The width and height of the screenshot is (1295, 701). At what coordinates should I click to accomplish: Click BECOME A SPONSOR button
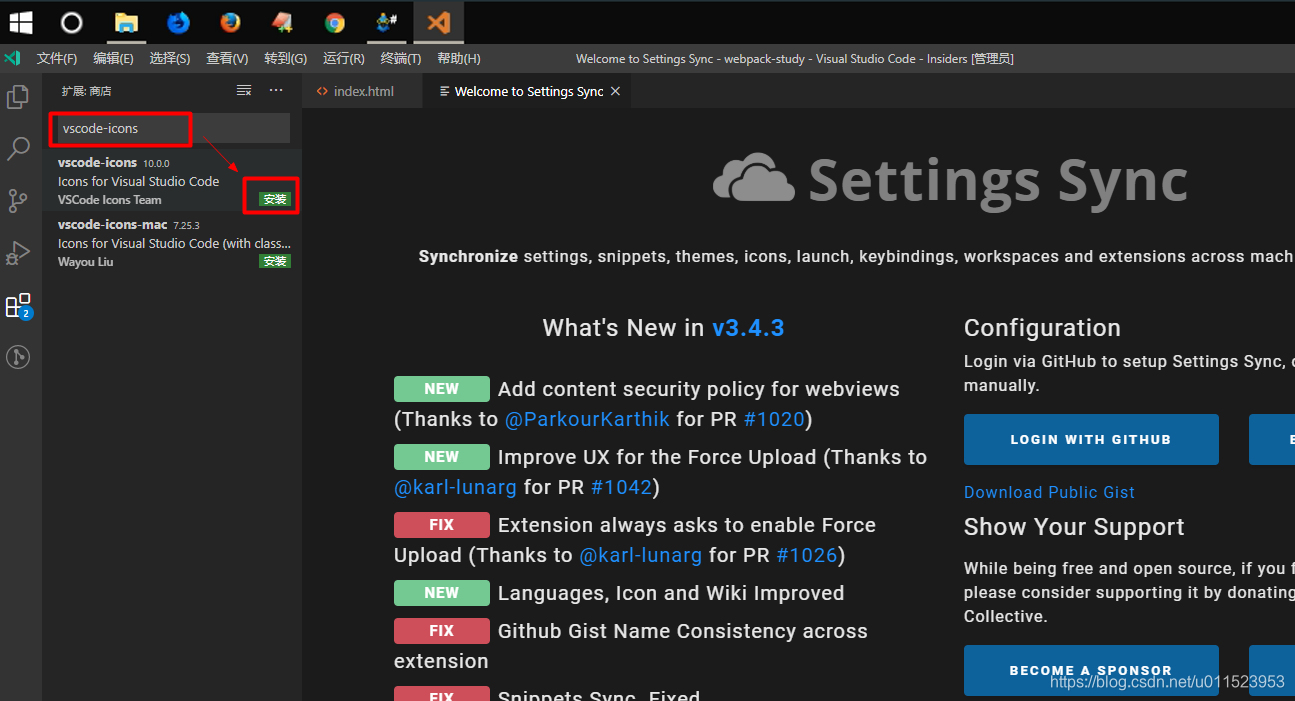click(1091, 670)
